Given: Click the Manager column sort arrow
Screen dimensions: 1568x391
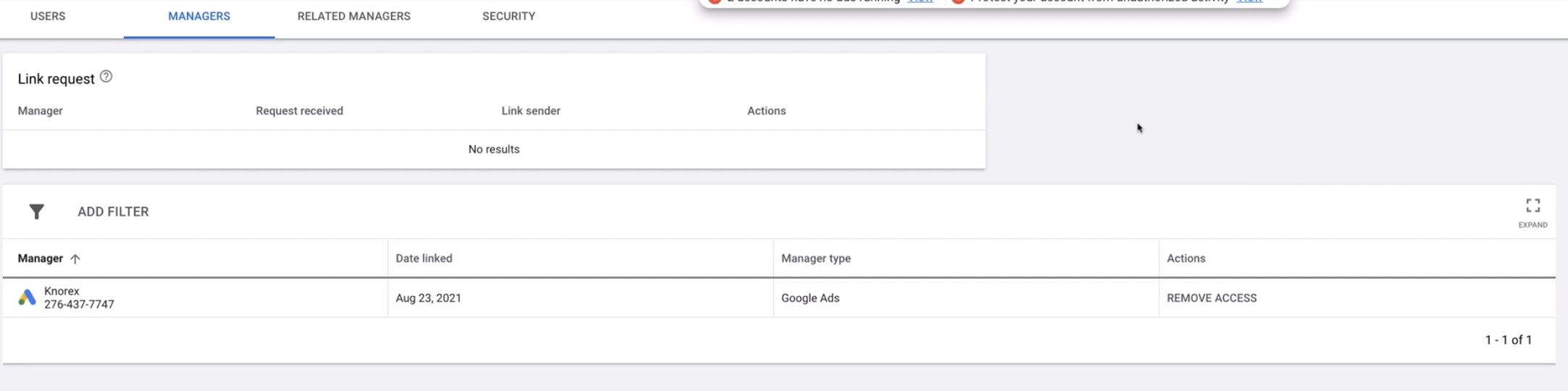Looking at the screenshot, I should pyautogui.click(x=75, y=258).
